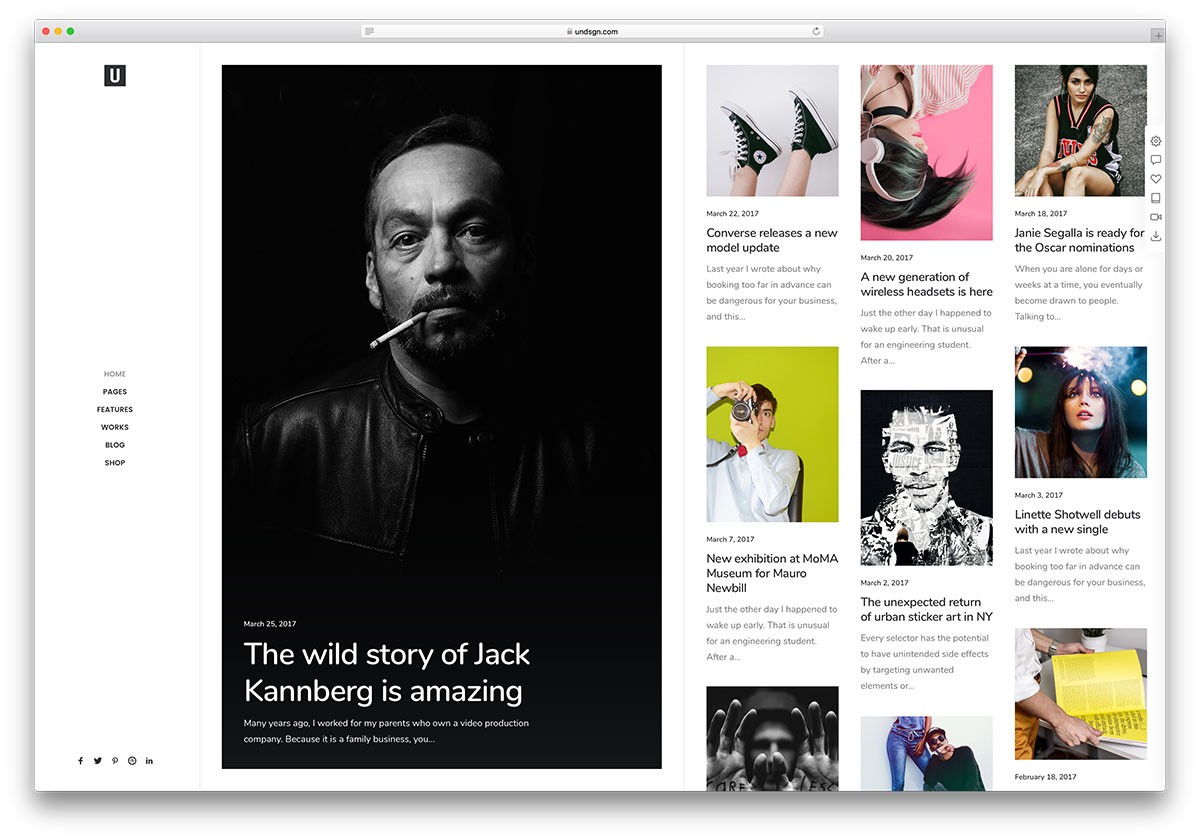Click the couple in jeans thumbnail

click(927, 753)
